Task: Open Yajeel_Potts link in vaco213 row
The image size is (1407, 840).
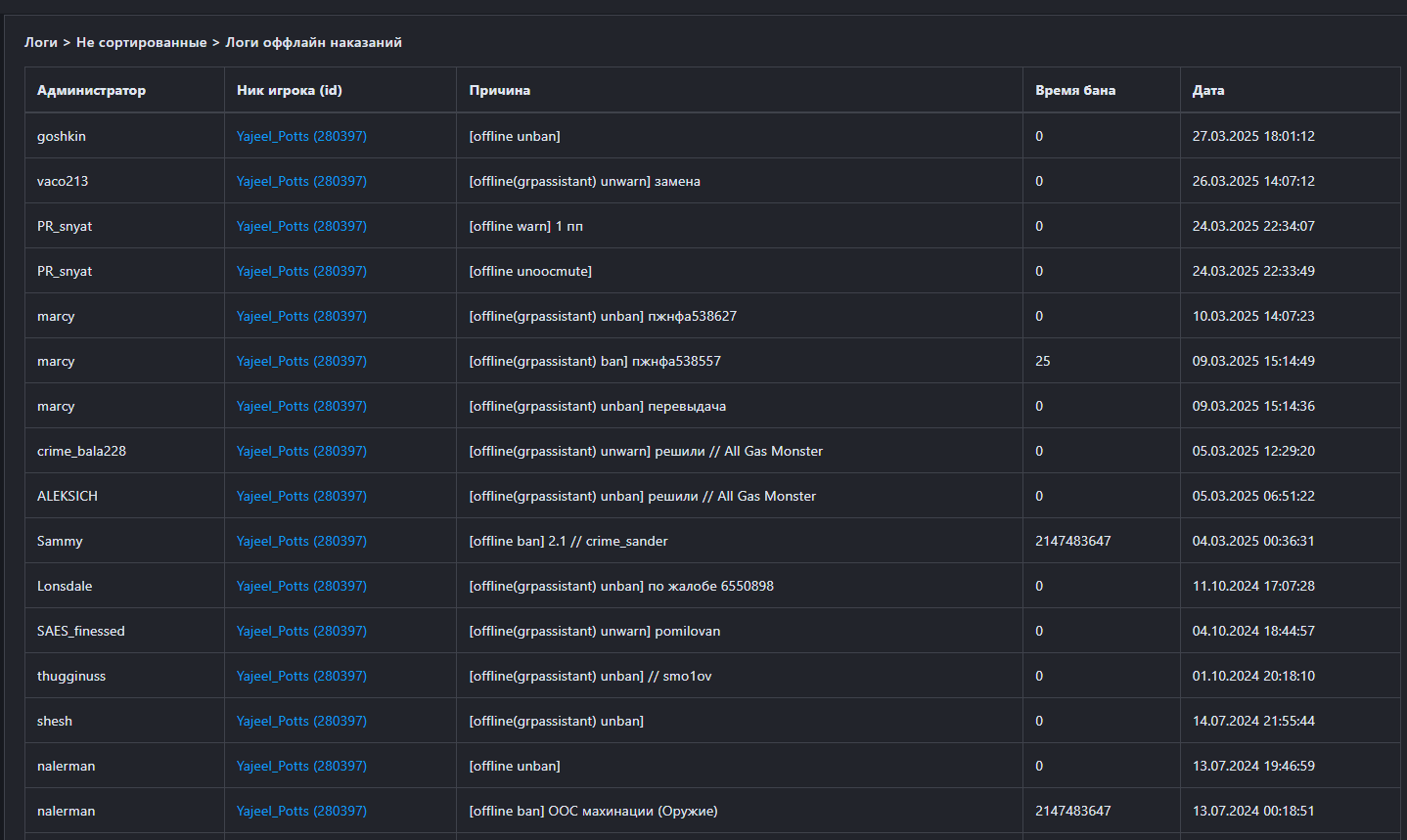Action: click(301, 181)
